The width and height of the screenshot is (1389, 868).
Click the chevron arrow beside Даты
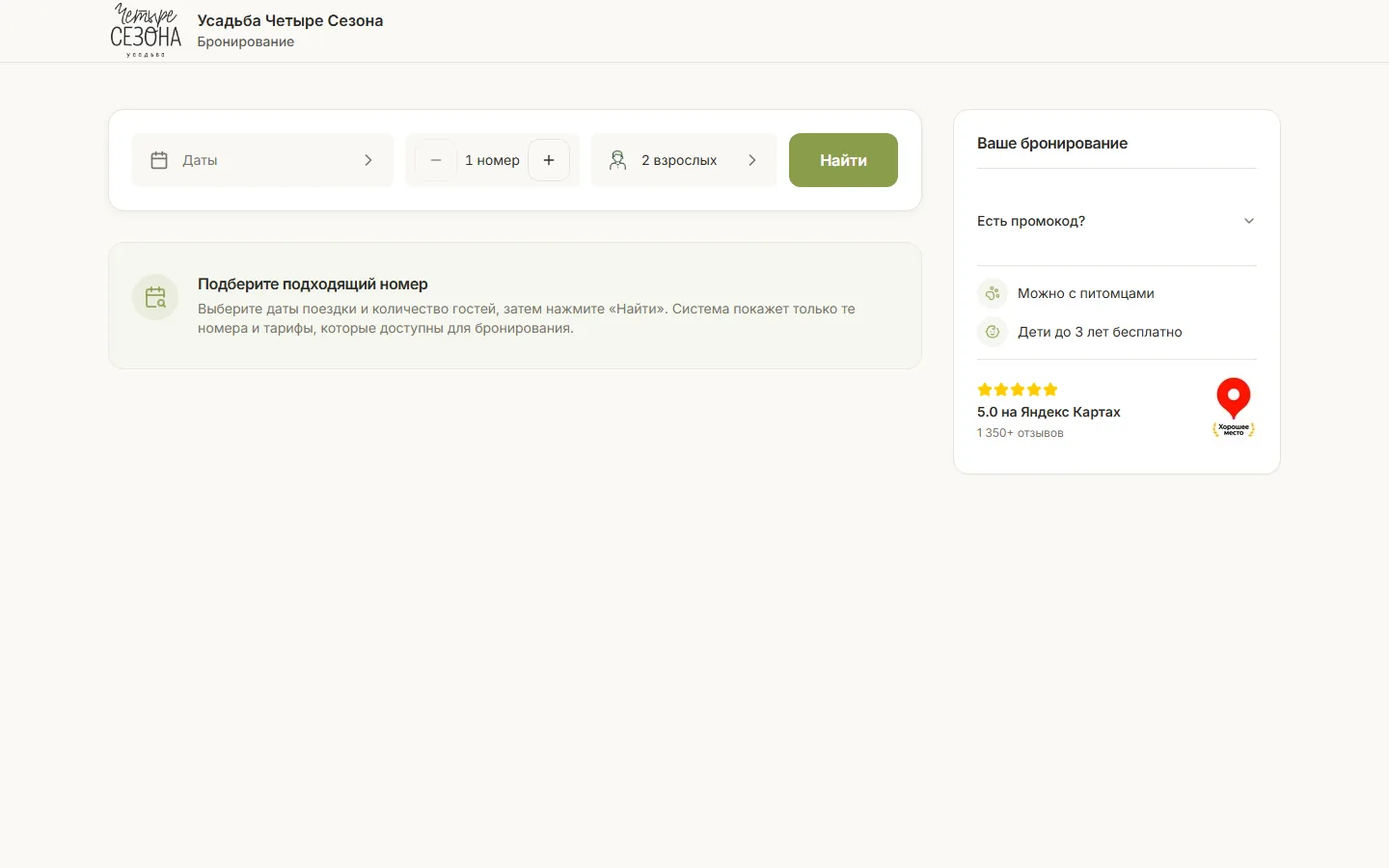368,160
